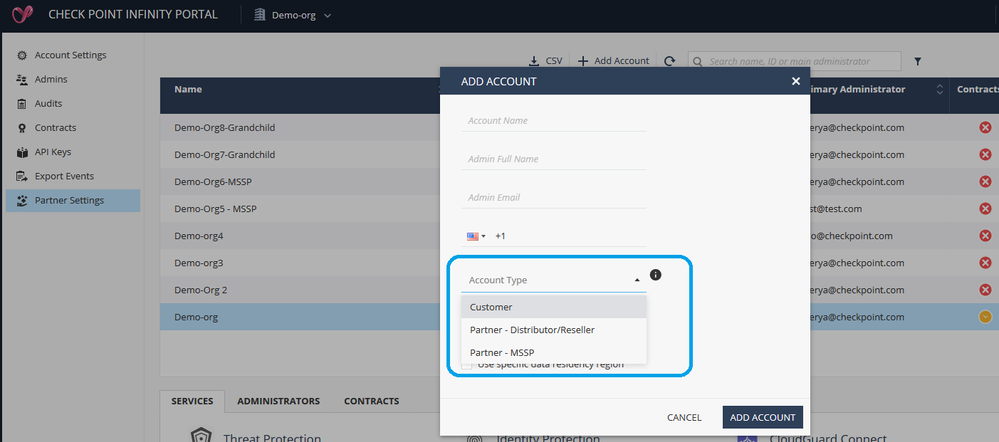Open Account Settings in the sidebar

(70, 55)
